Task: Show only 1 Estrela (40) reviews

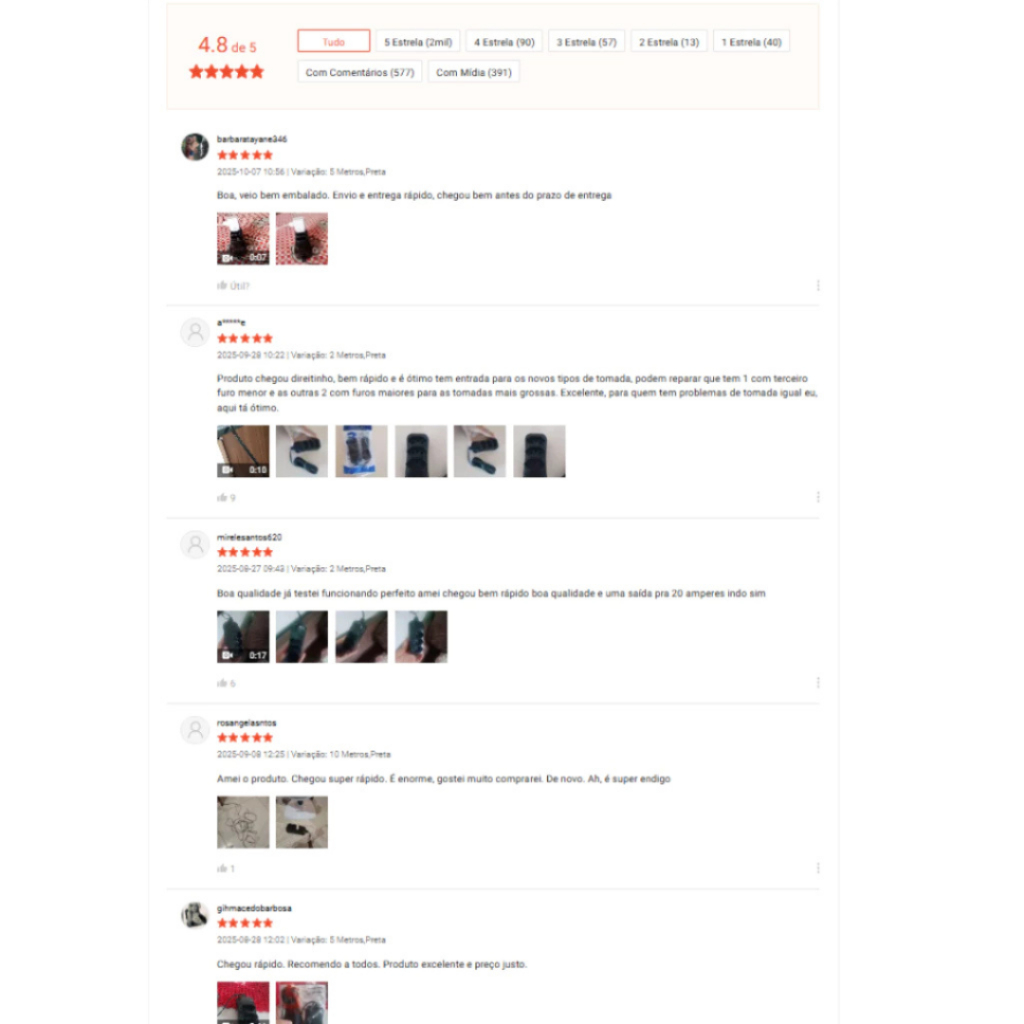Action: (751, 42)
